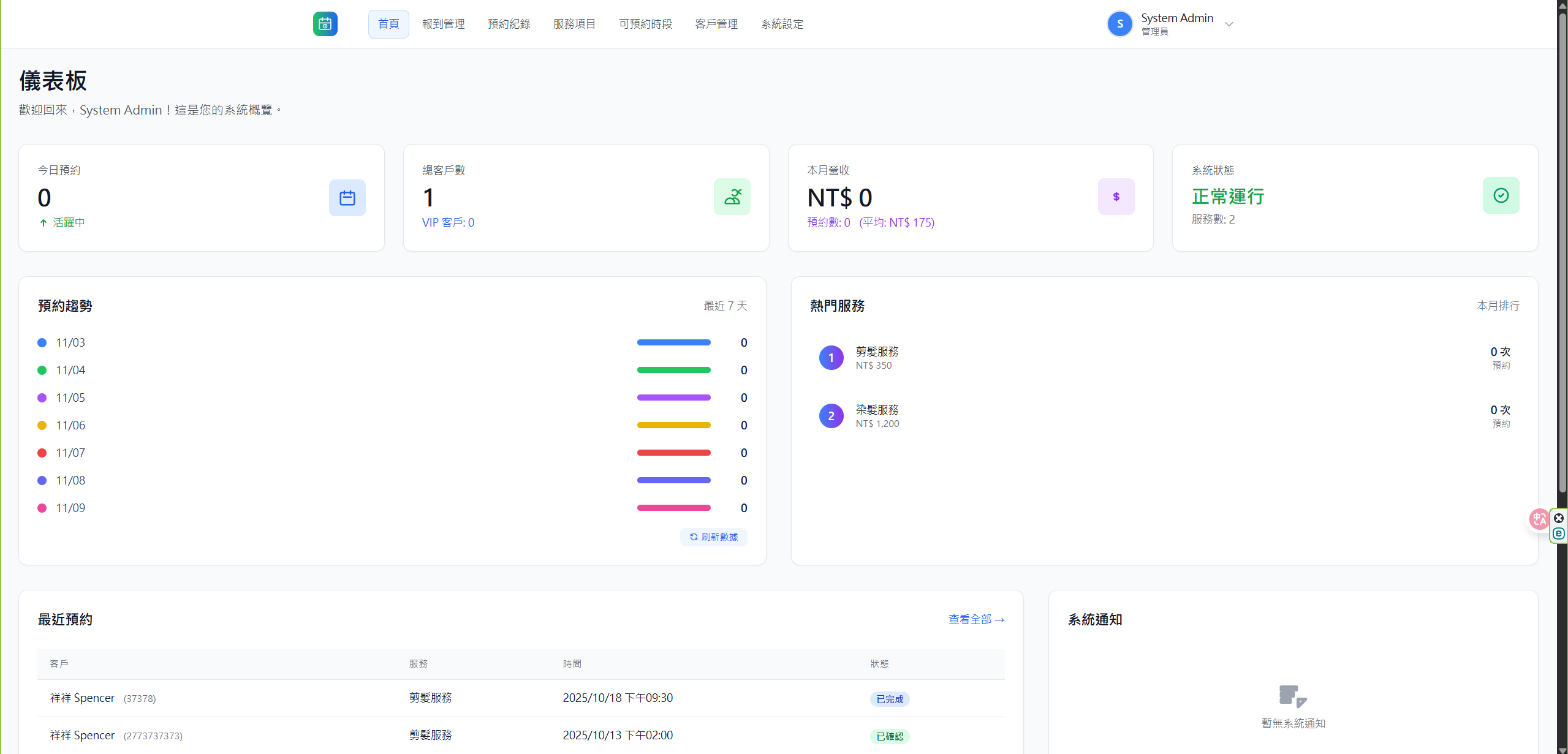Viewport: 1568px width, 754px height.
Task: Click the green calendar app logo
Action: [x=325, y=24]
